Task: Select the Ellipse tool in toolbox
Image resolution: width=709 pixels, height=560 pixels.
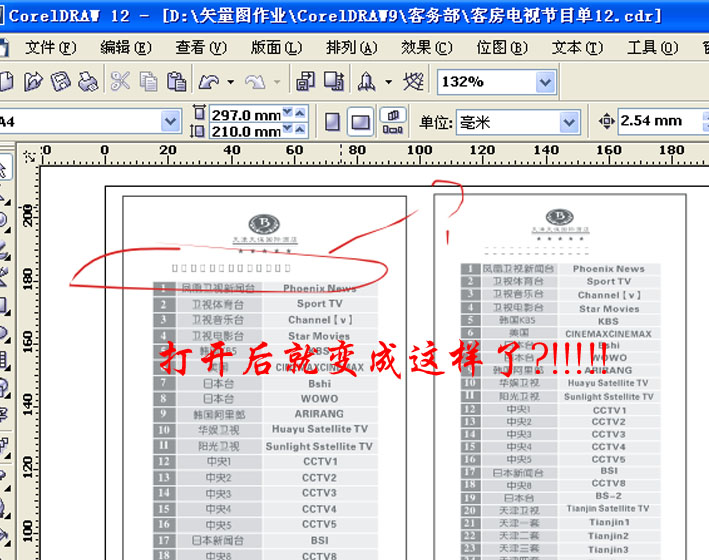Action: pyautogui.click(x=4, y=334)
